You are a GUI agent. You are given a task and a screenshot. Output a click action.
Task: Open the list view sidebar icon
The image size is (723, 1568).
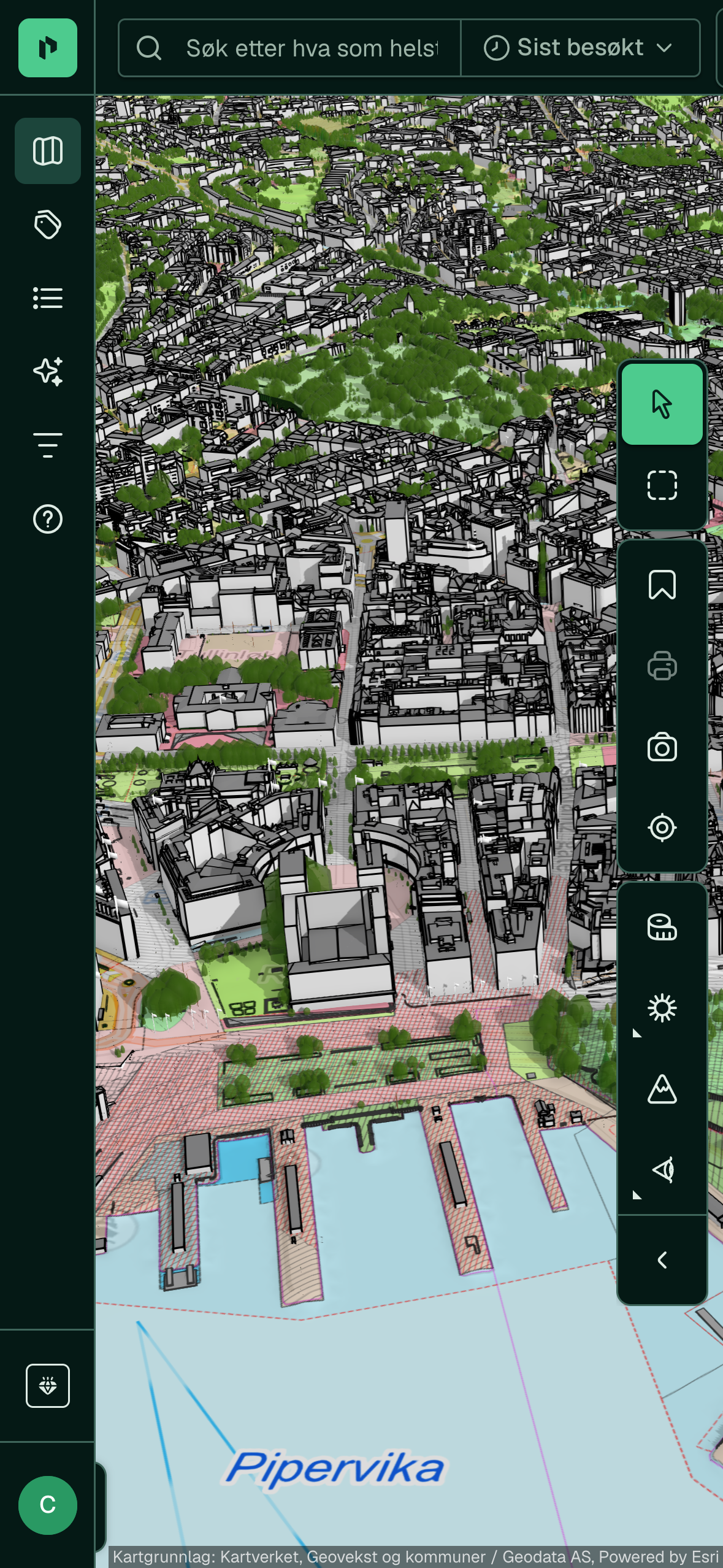point(48,298)
